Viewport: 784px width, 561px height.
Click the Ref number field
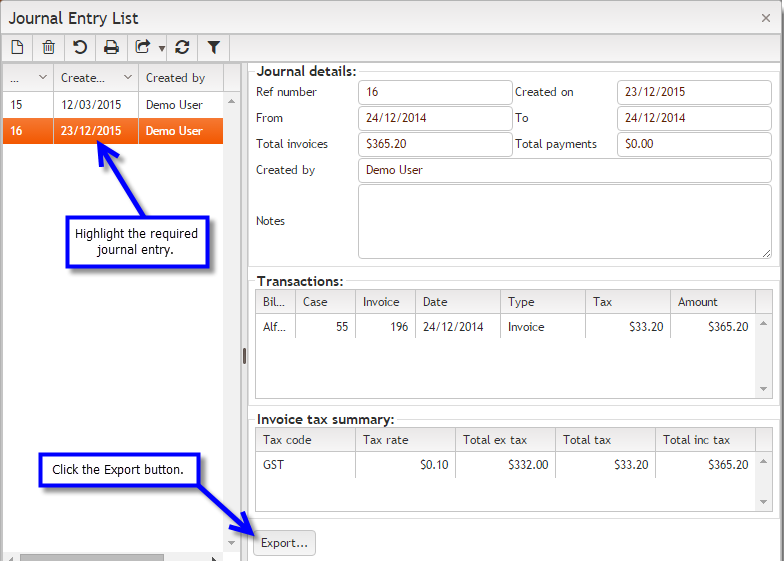(x=435, y=92)
